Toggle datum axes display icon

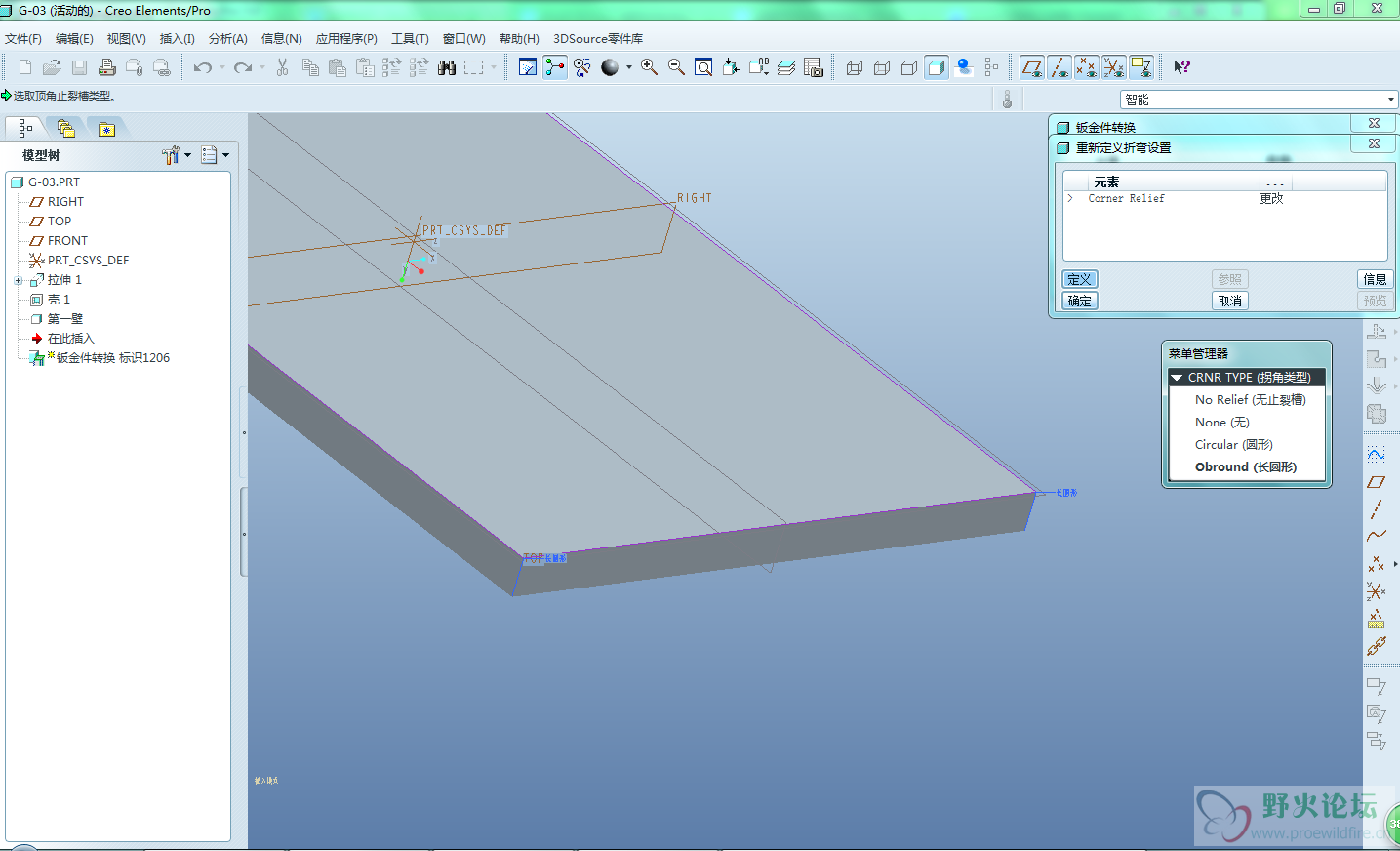click(x=1059, y=67)
